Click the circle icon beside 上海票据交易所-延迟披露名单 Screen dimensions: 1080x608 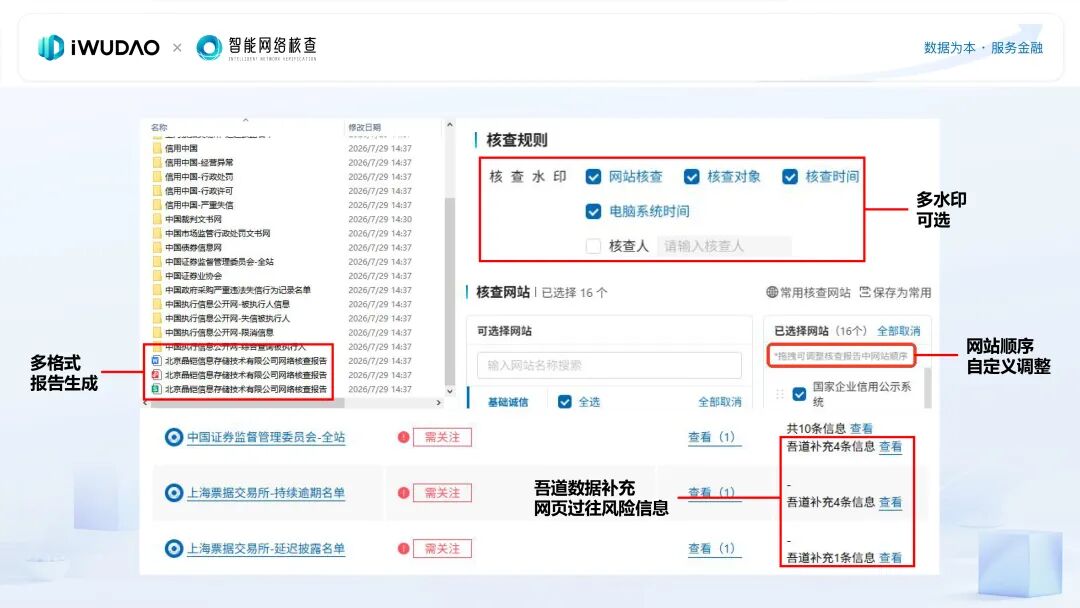click(x=174, y=548)
